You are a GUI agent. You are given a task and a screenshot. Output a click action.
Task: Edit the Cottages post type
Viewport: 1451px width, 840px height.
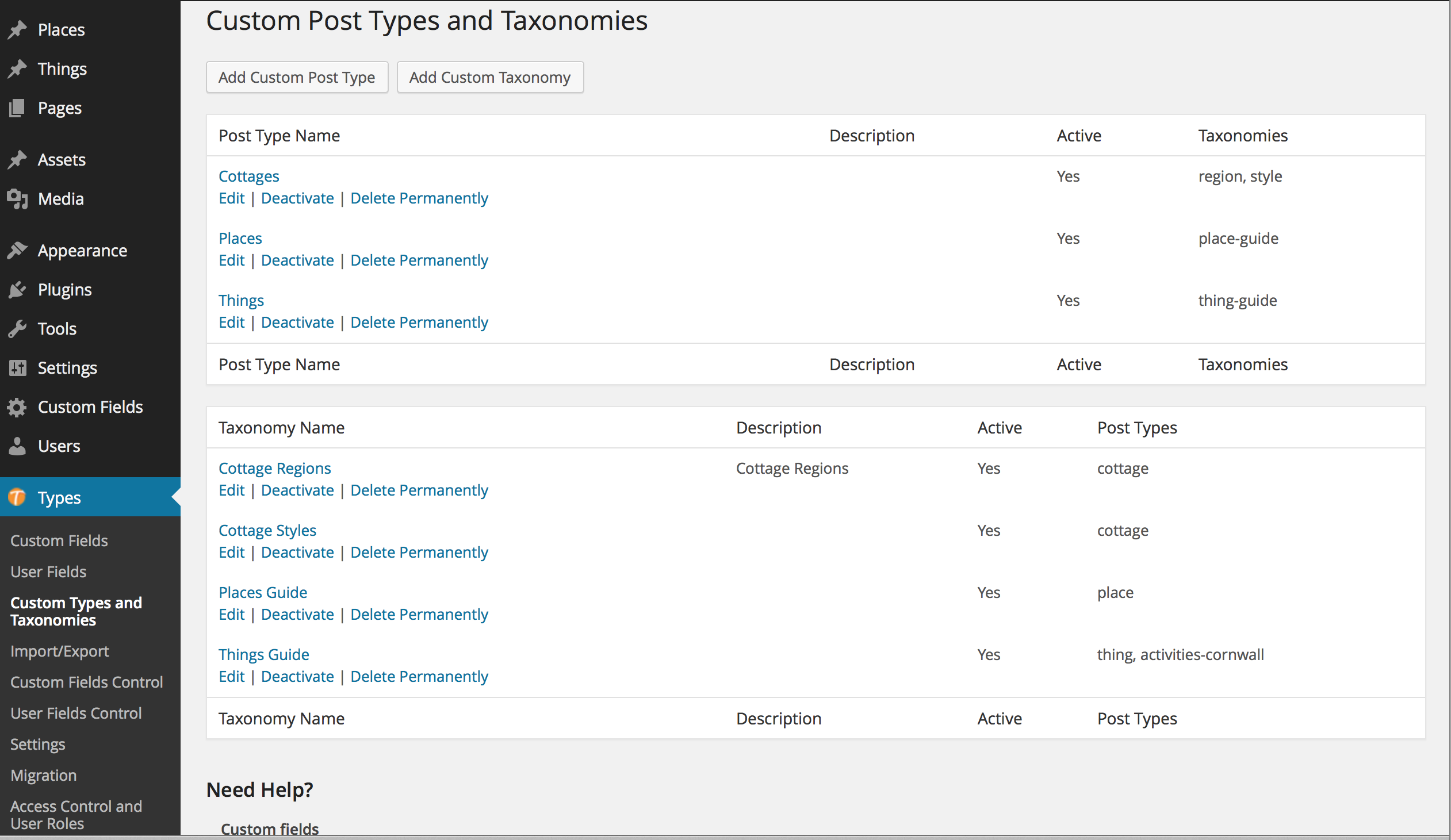(x=232, y=198)
